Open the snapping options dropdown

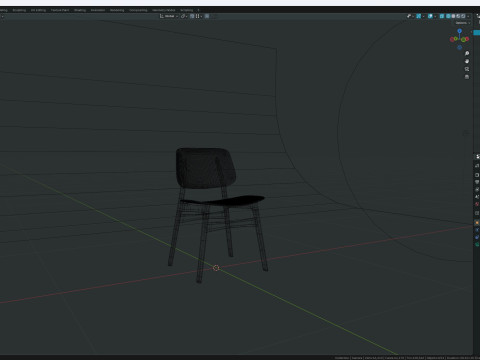pos(199,16)
